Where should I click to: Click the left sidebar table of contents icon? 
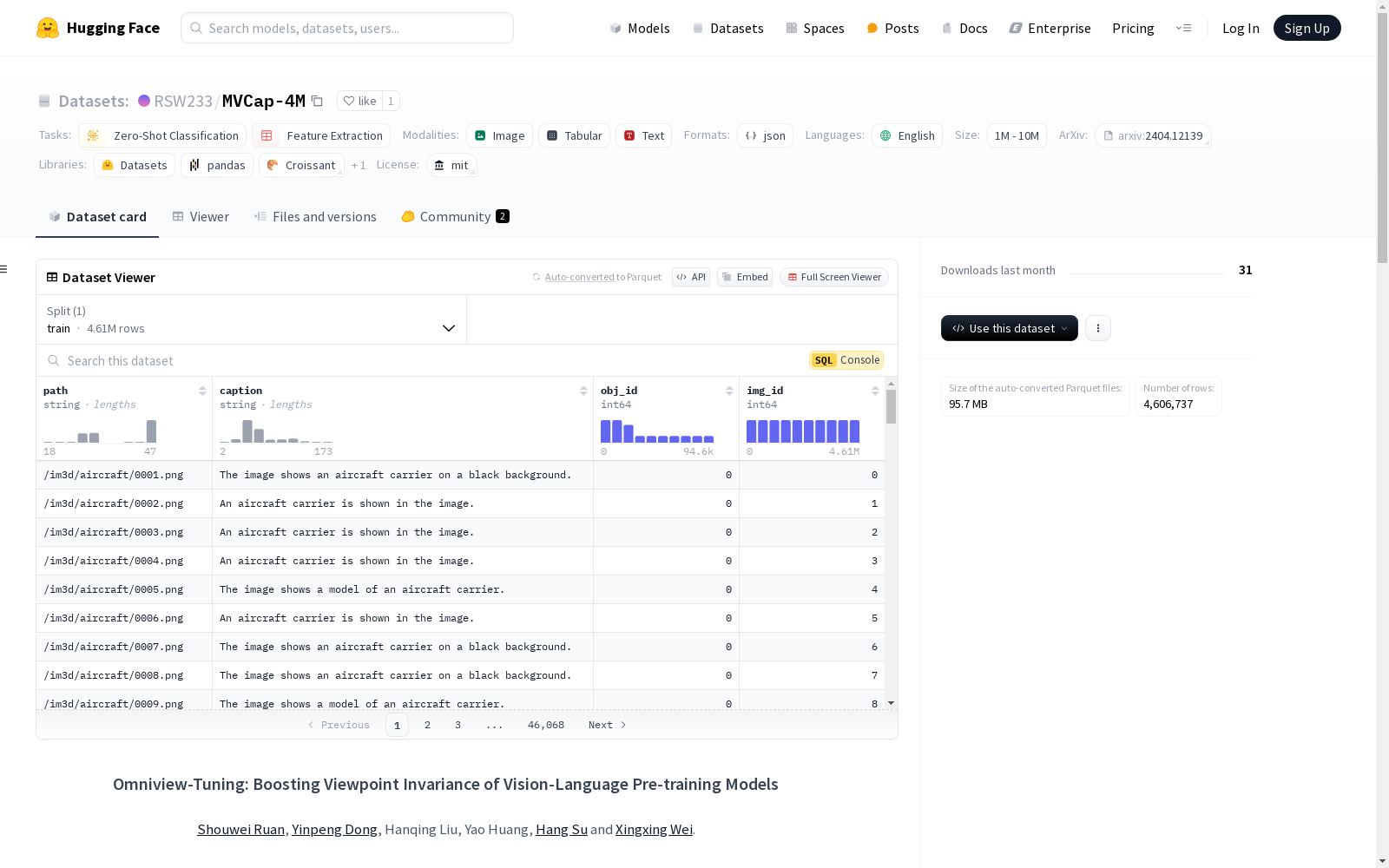pyautogui.click(x=4, y=269)
